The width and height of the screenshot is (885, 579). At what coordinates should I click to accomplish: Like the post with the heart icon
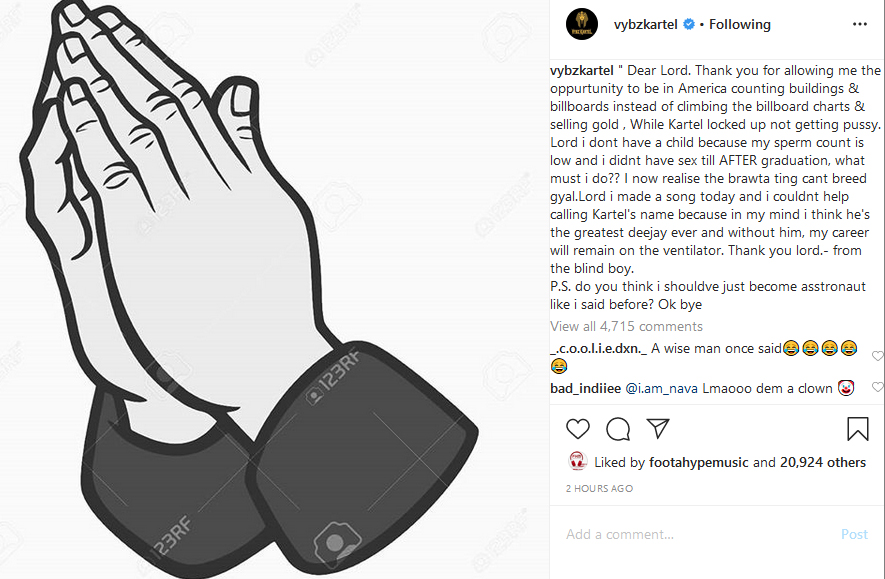(x=577, y=429)
